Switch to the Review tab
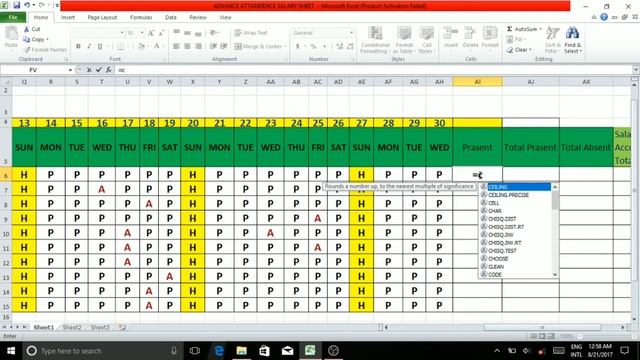Viewport: 640px width, 360px height. click(198, 18)
